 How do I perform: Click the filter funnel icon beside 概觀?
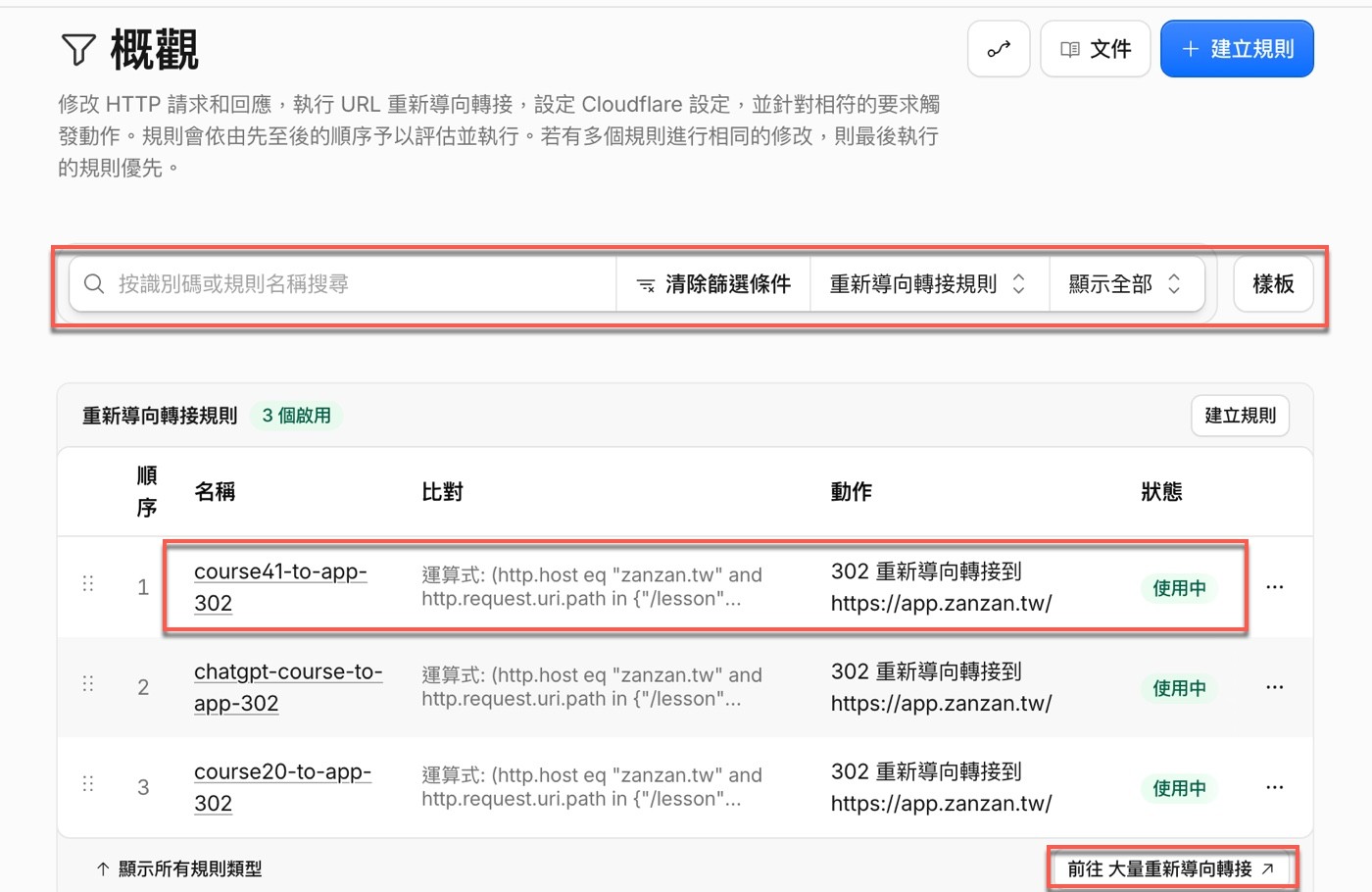click(78, 49)
